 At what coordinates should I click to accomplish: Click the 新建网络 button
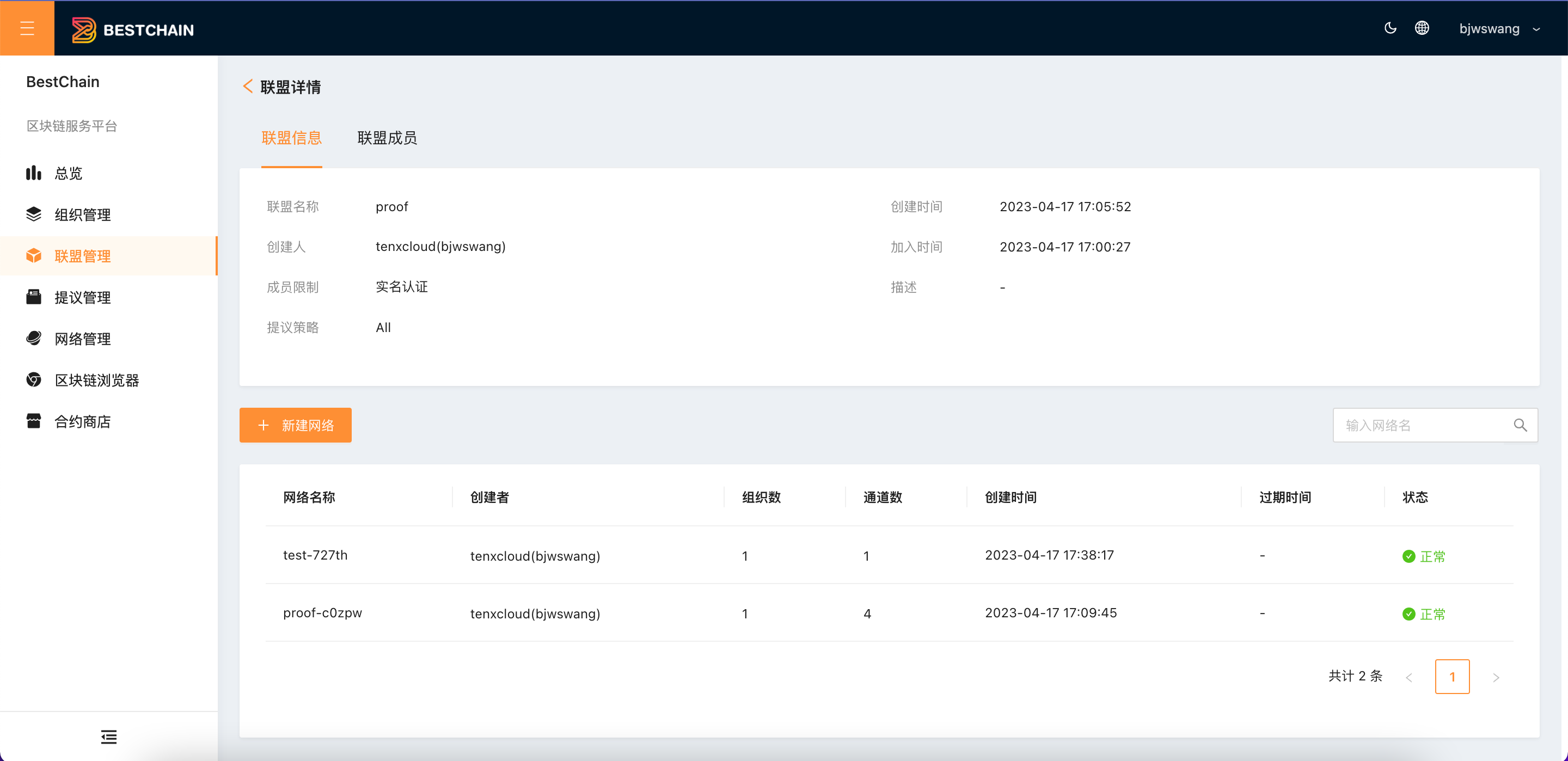tap(295, 425)
